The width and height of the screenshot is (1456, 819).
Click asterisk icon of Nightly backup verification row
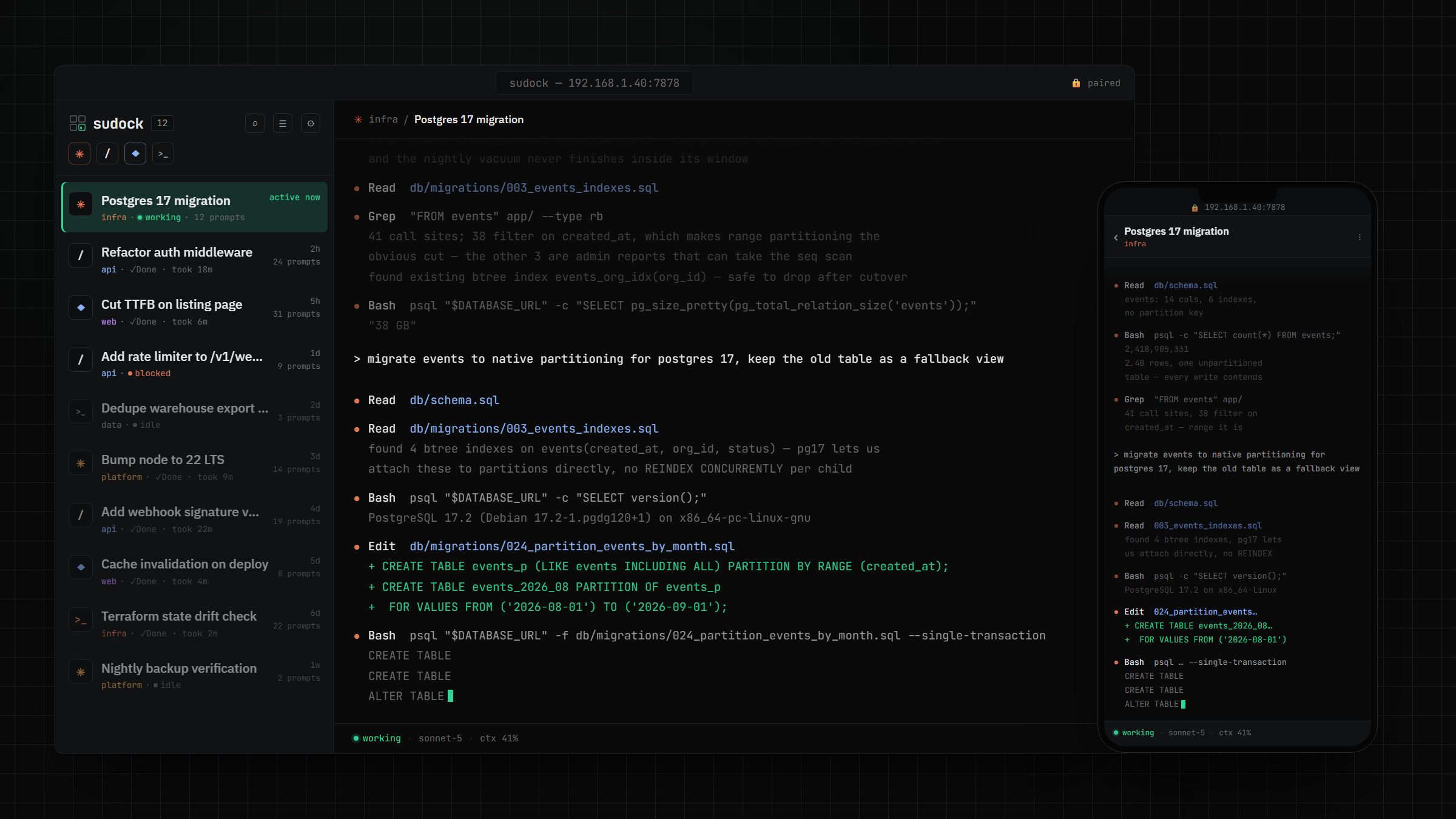click(81, 672)
